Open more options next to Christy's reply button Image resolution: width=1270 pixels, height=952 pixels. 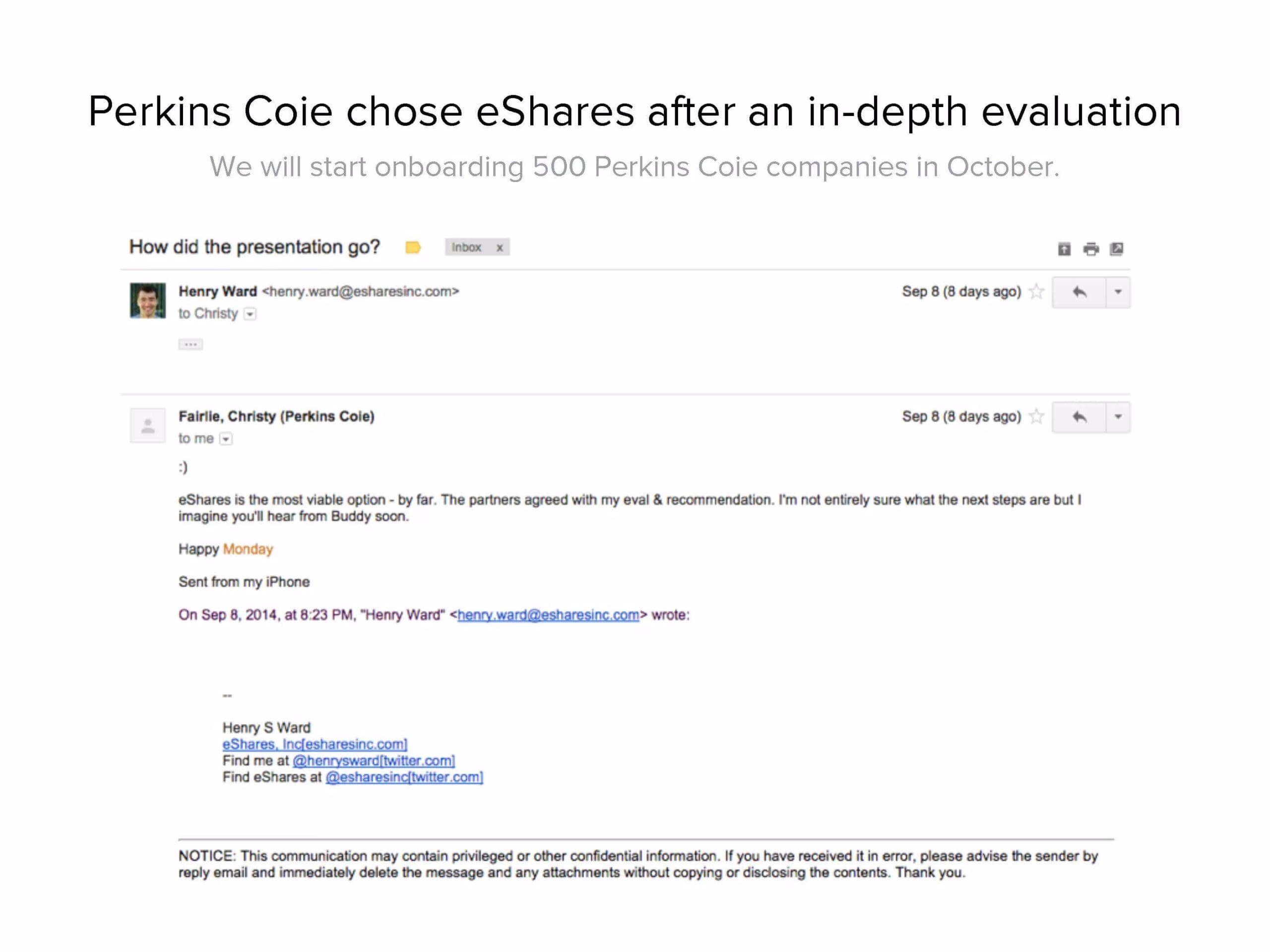coord(1118,416)
